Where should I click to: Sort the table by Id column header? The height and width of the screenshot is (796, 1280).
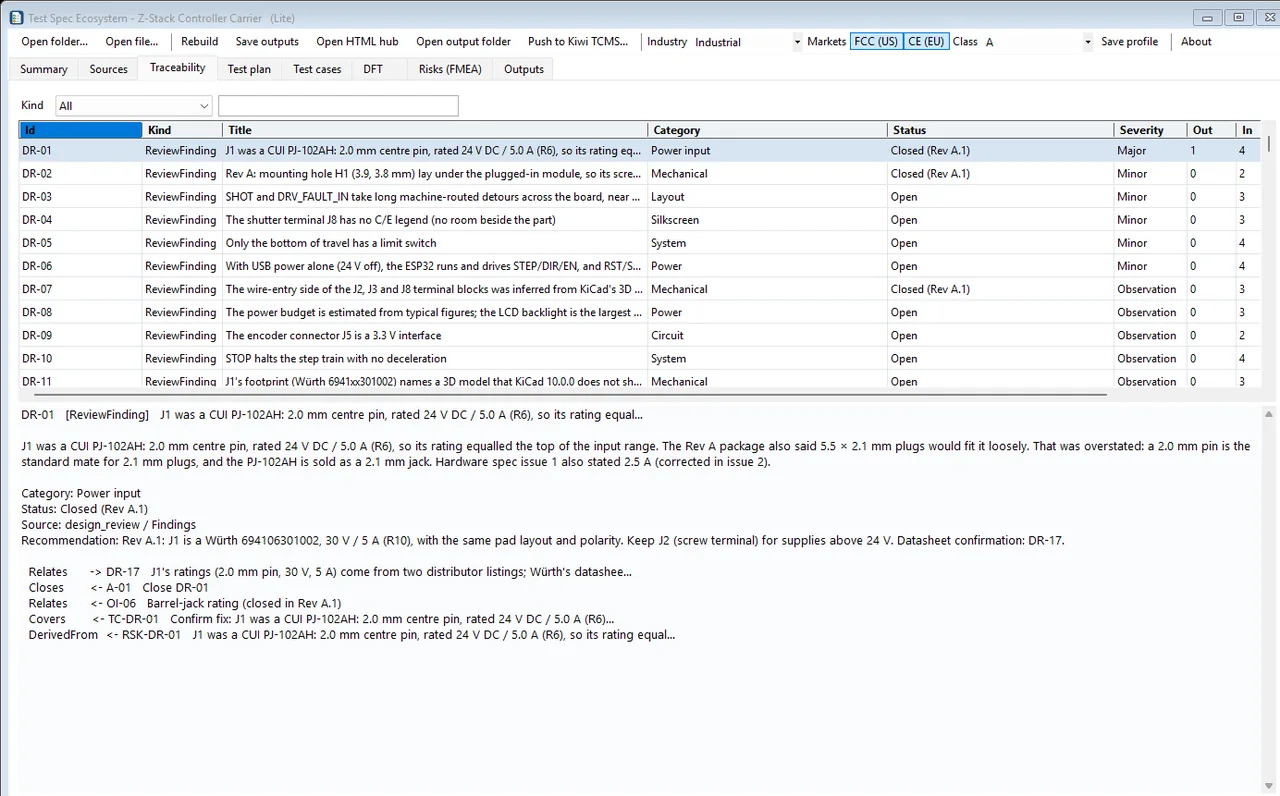pos(81,130)
